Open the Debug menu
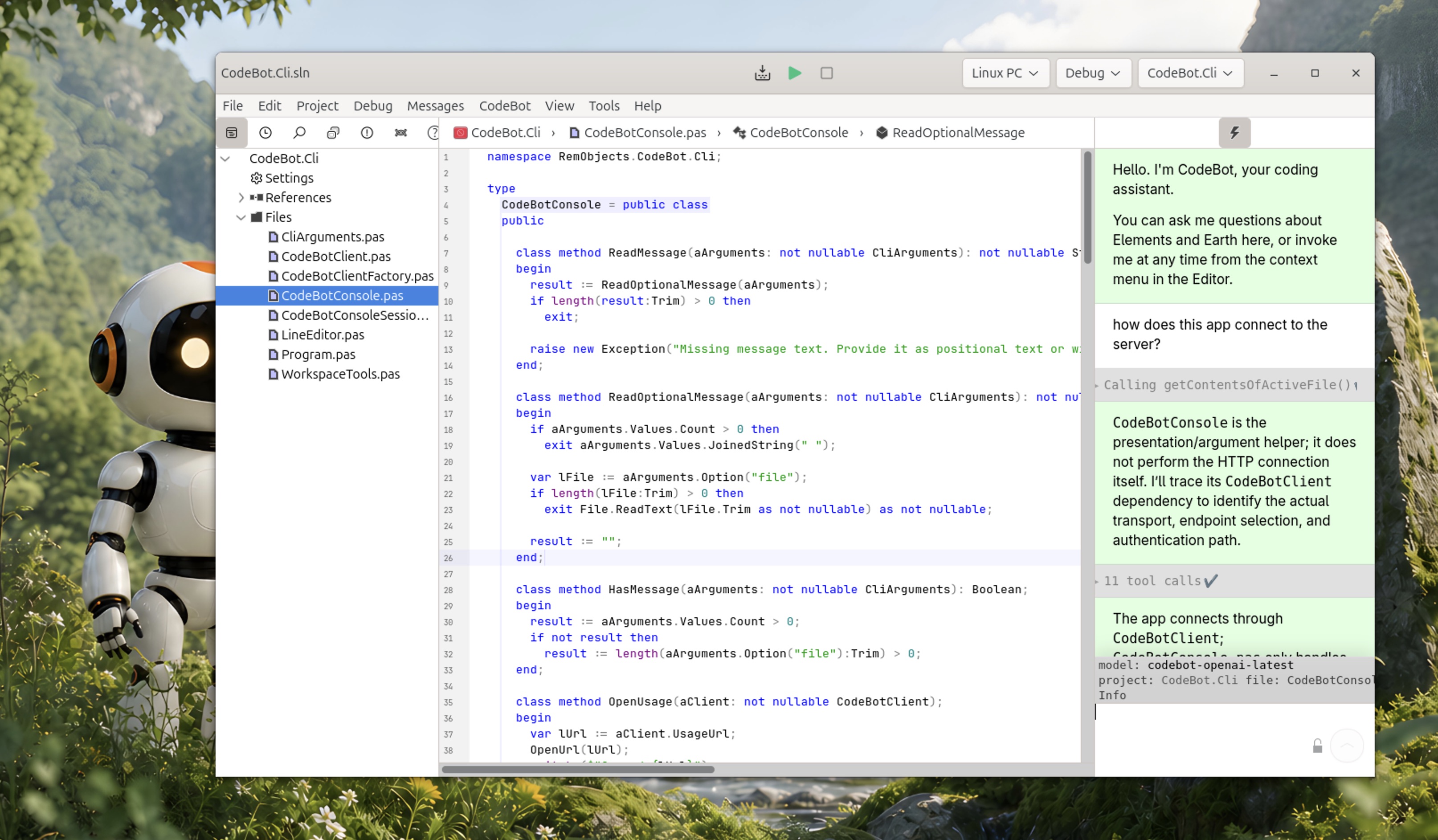The height and width of the screenshot is (840, 1438). pyautogui.click(x=372, y=106)
